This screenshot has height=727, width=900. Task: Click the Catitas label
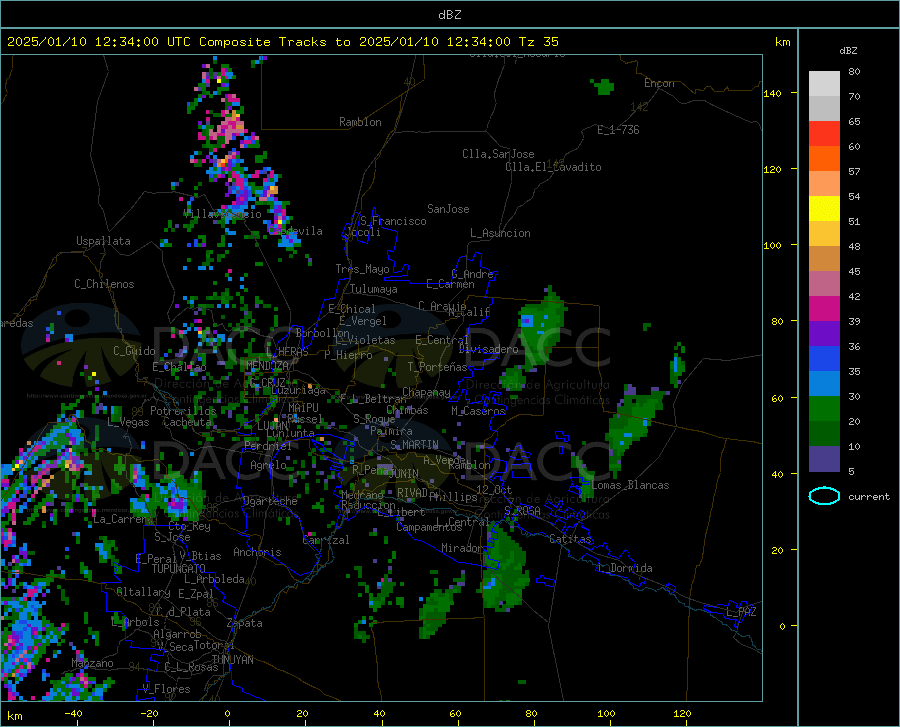(571, 539)
